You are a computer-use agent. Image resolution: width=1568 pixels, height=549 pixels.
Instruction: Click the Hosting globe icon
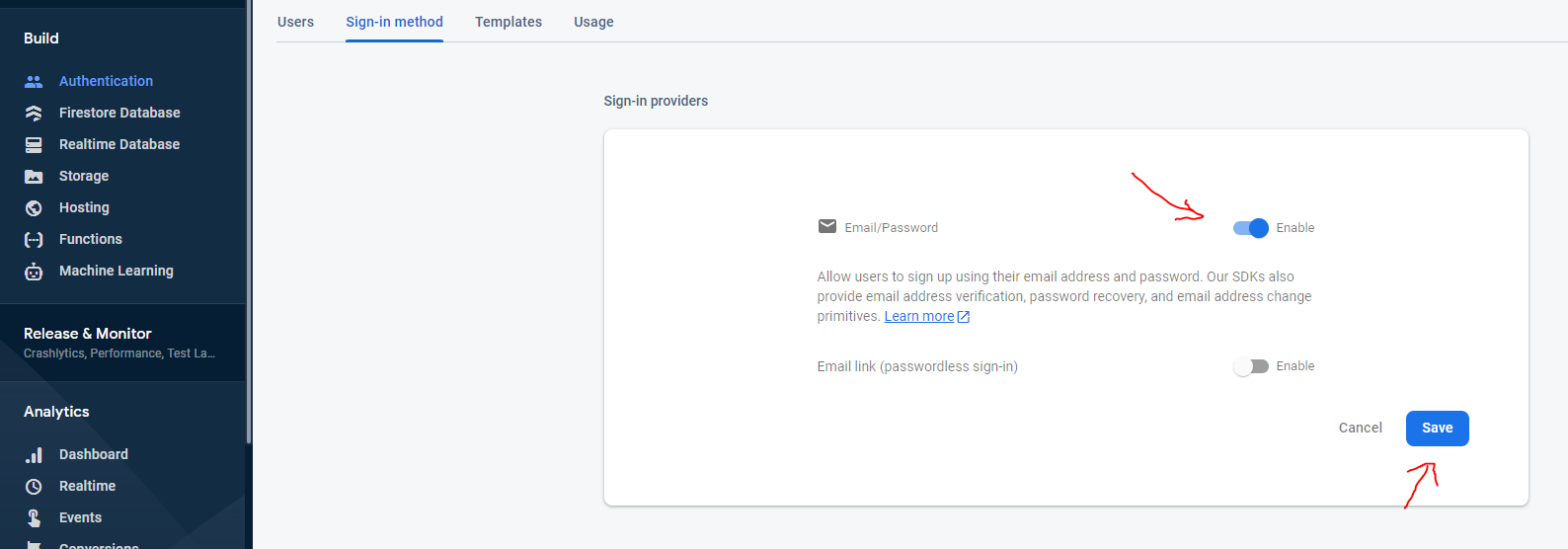coord(34,207)
